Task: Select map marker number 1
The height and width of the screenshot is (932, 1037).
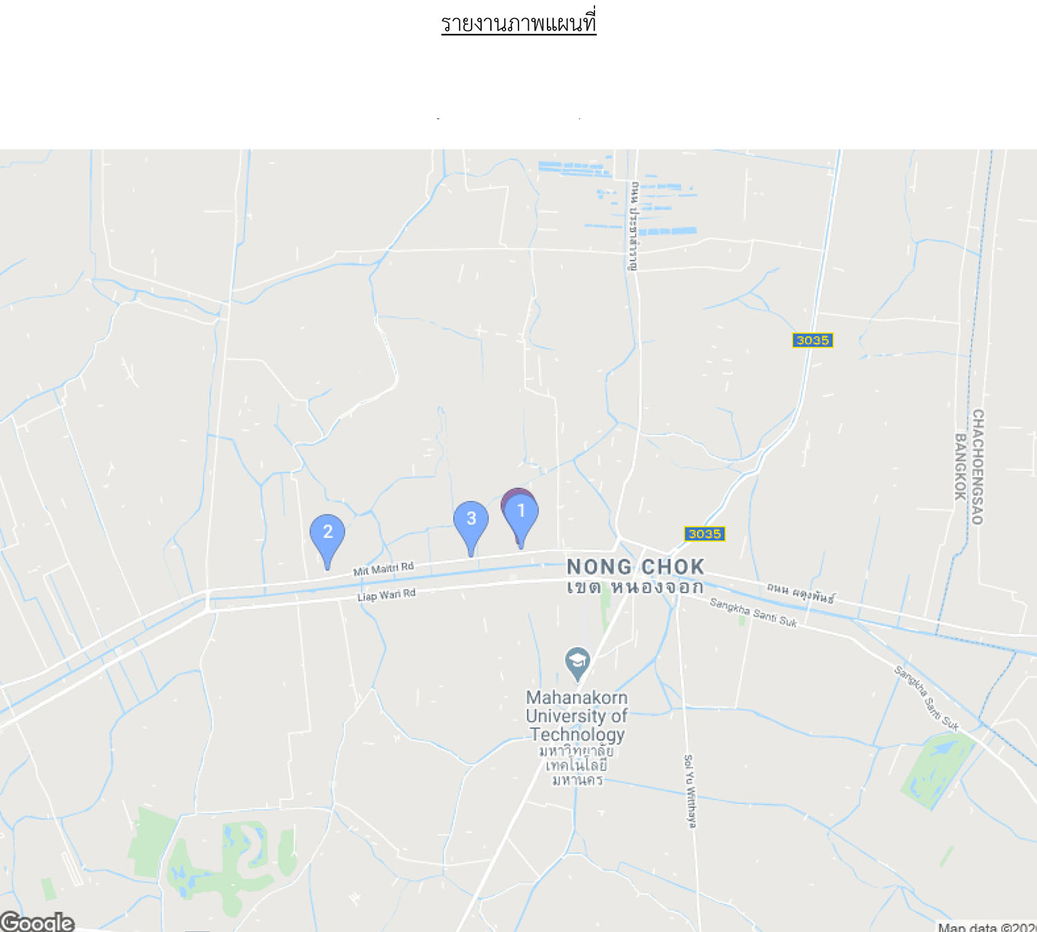Action: 522,521
